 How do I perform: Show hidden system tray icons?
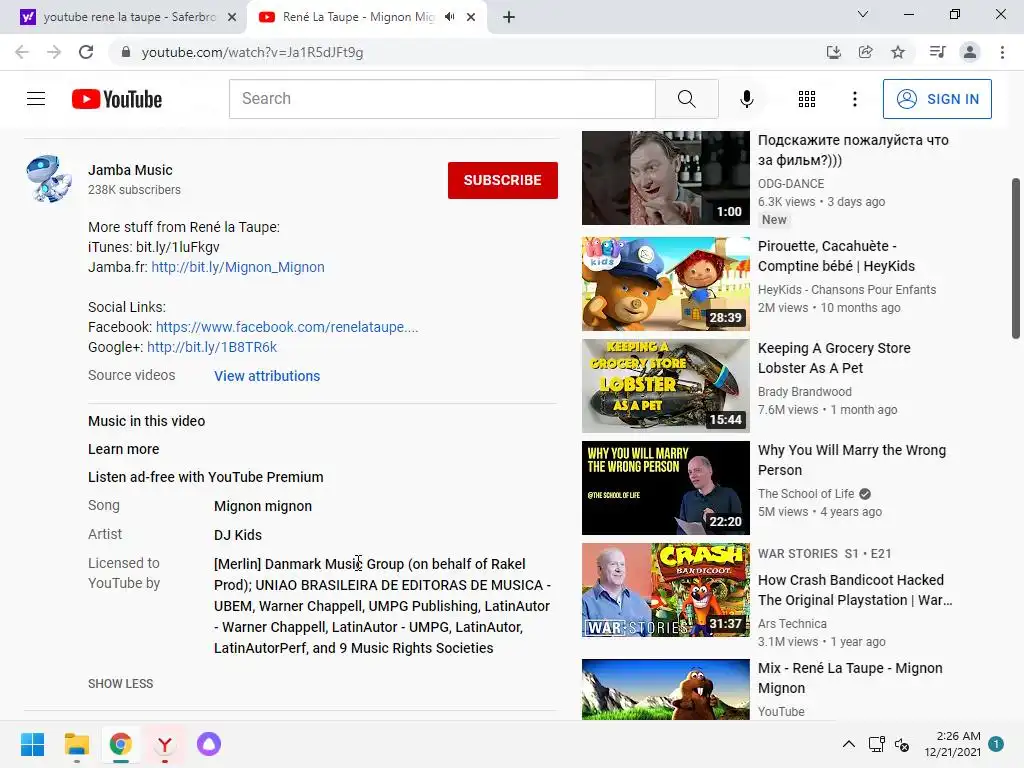coord(848,744)
